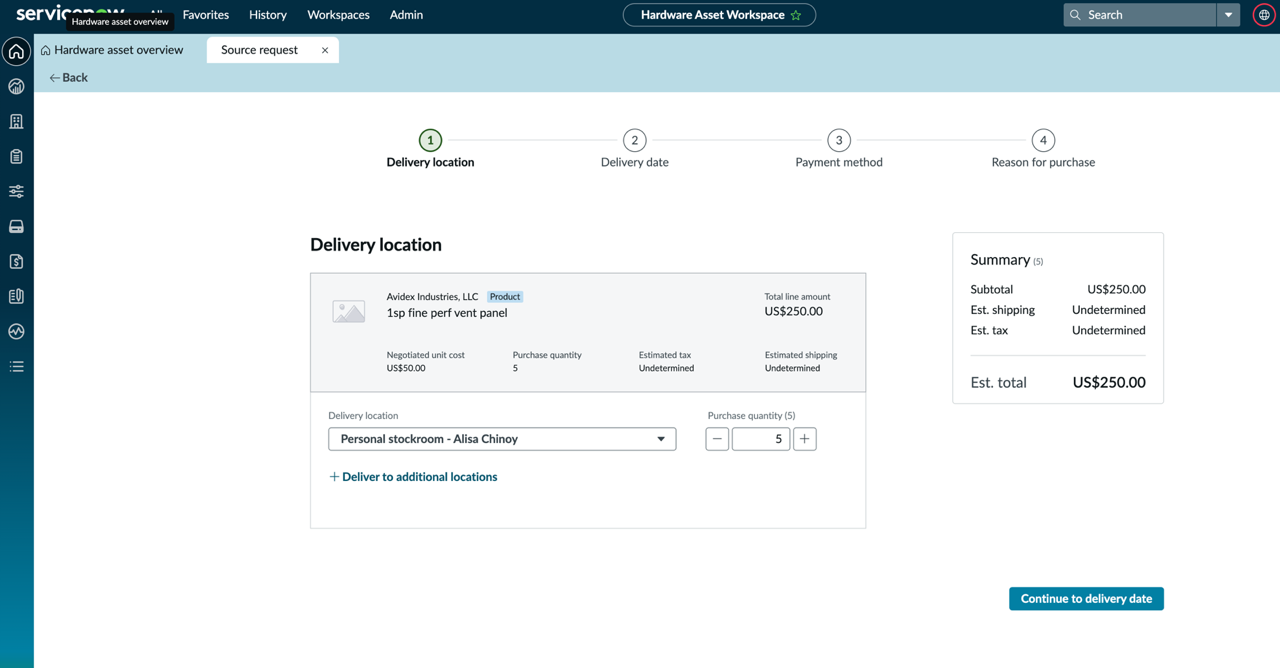This screenshot has height=668, width=1280.
Task: Open the History menu
Action: click(268, 15)
